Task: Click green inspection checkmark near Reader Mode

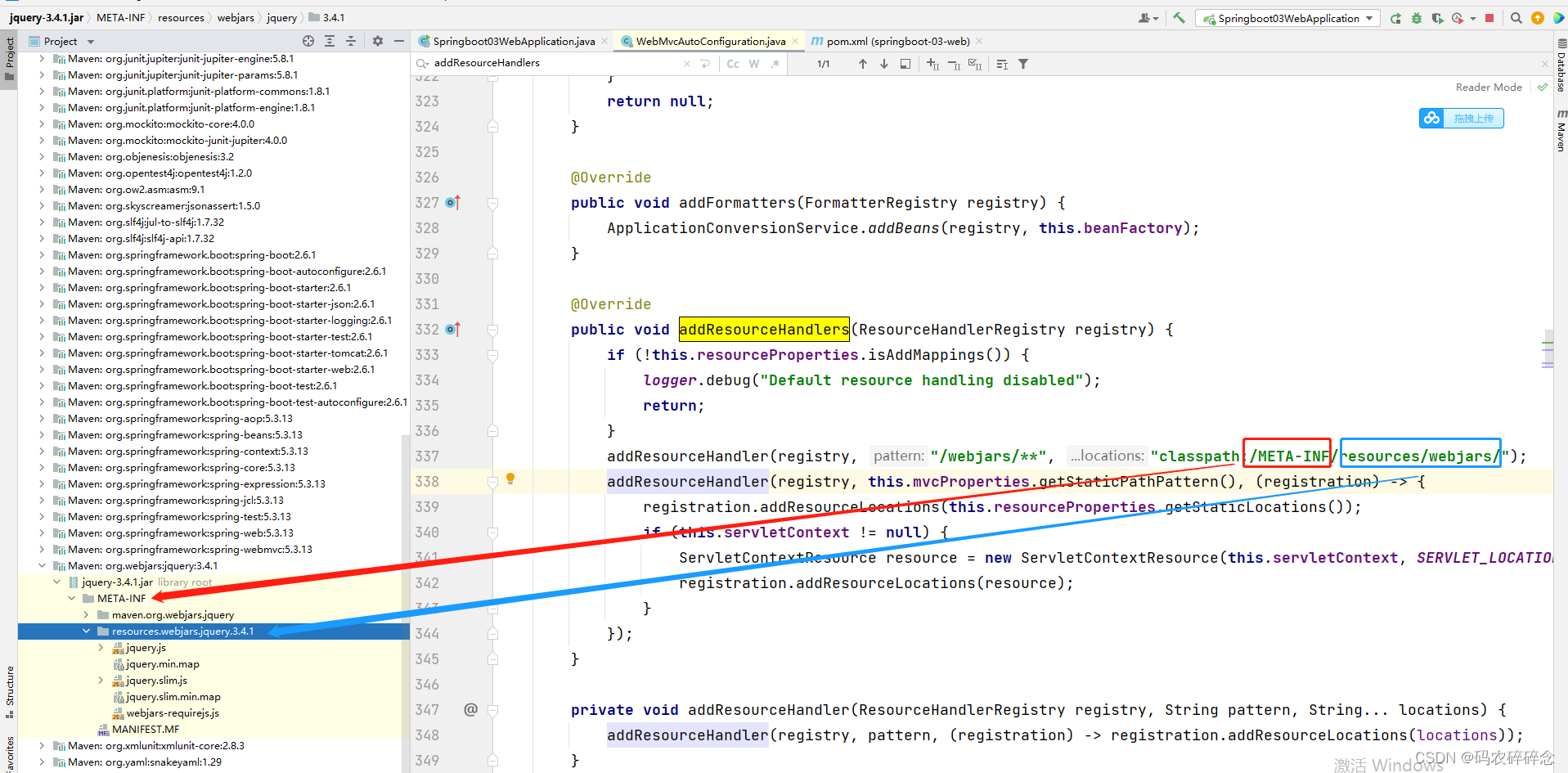Action: pyautogui.click(x=1543, y=87)
